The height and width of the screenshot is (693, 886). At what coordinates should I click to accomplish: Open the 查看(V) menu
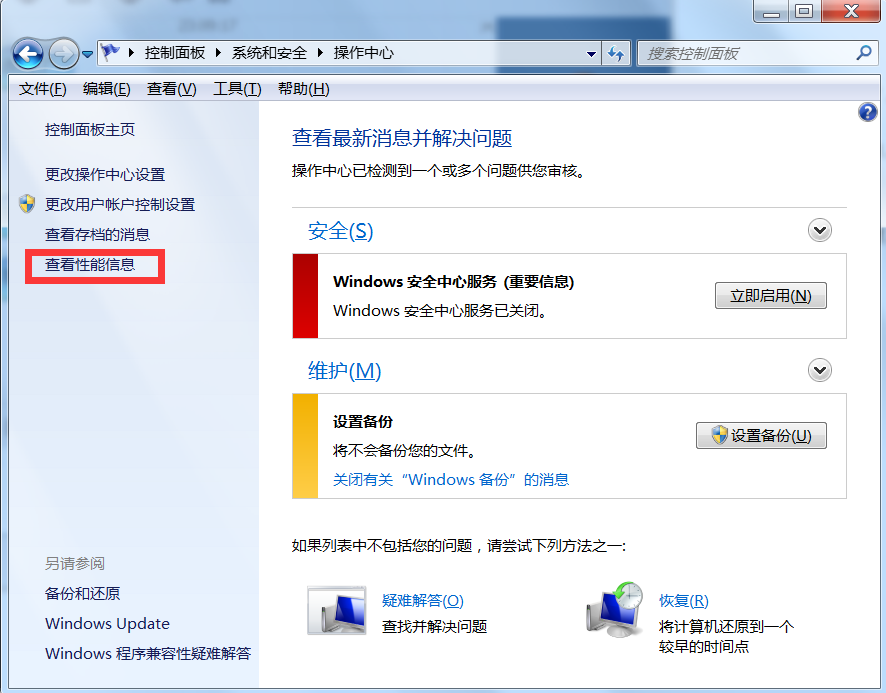[171, 89]
